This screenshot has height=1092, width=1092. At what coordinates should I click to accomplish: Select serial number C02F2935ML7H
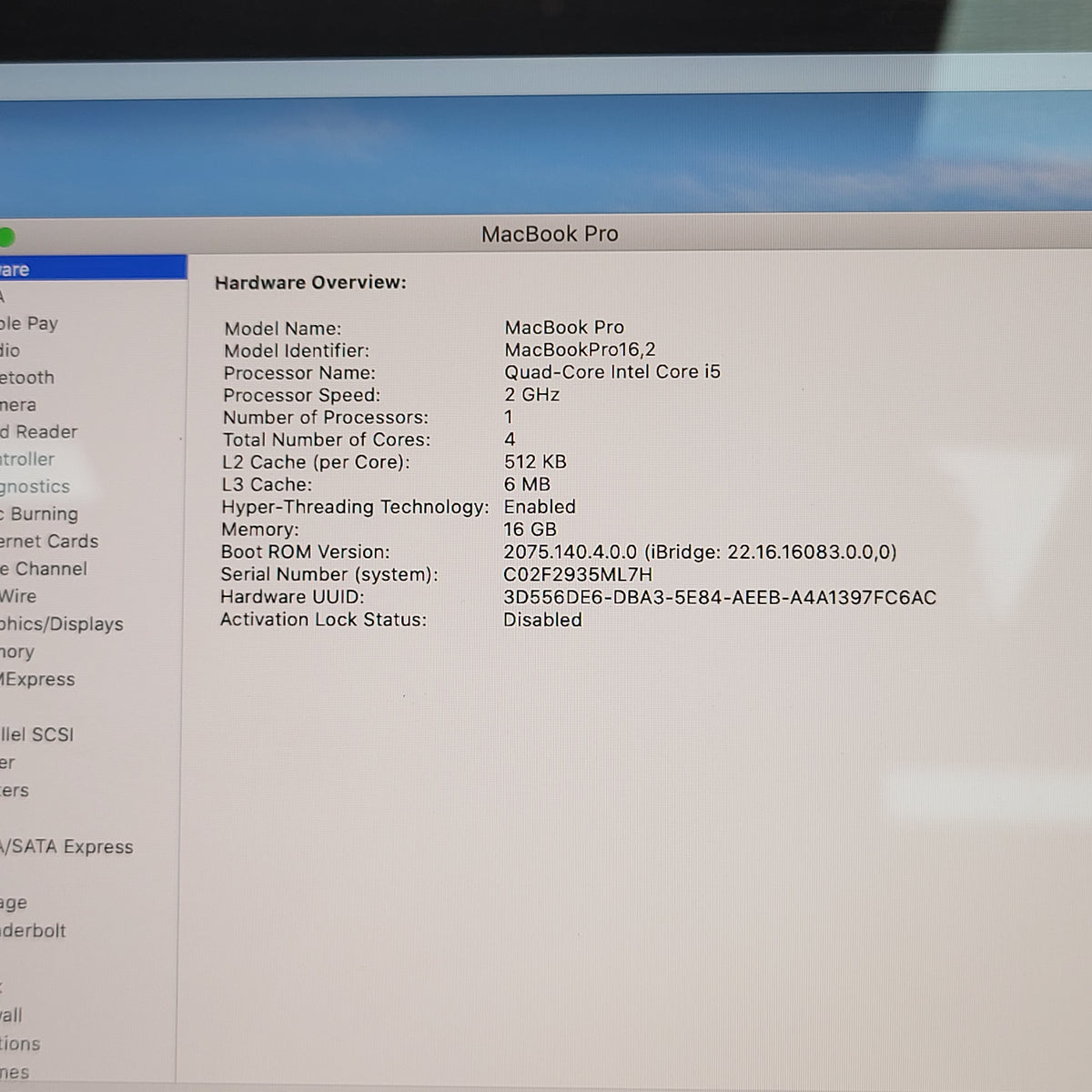(578, 574)
